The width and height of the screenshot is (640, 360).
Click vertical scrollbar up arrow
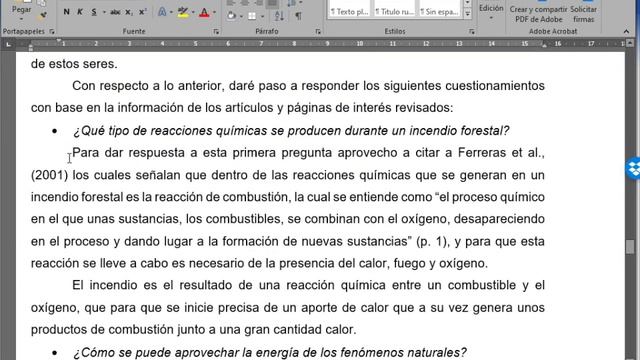630,43
